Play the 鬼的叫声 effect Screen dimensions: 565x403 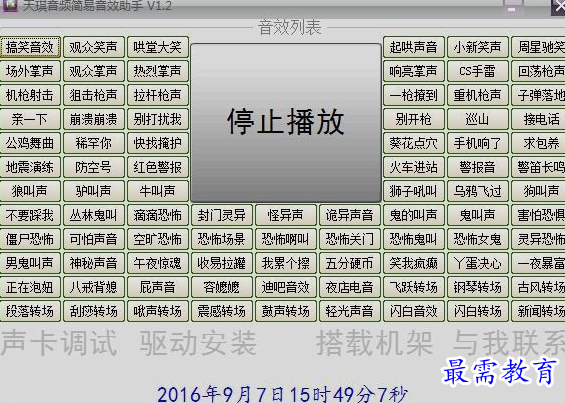click(x=414, y=215)
